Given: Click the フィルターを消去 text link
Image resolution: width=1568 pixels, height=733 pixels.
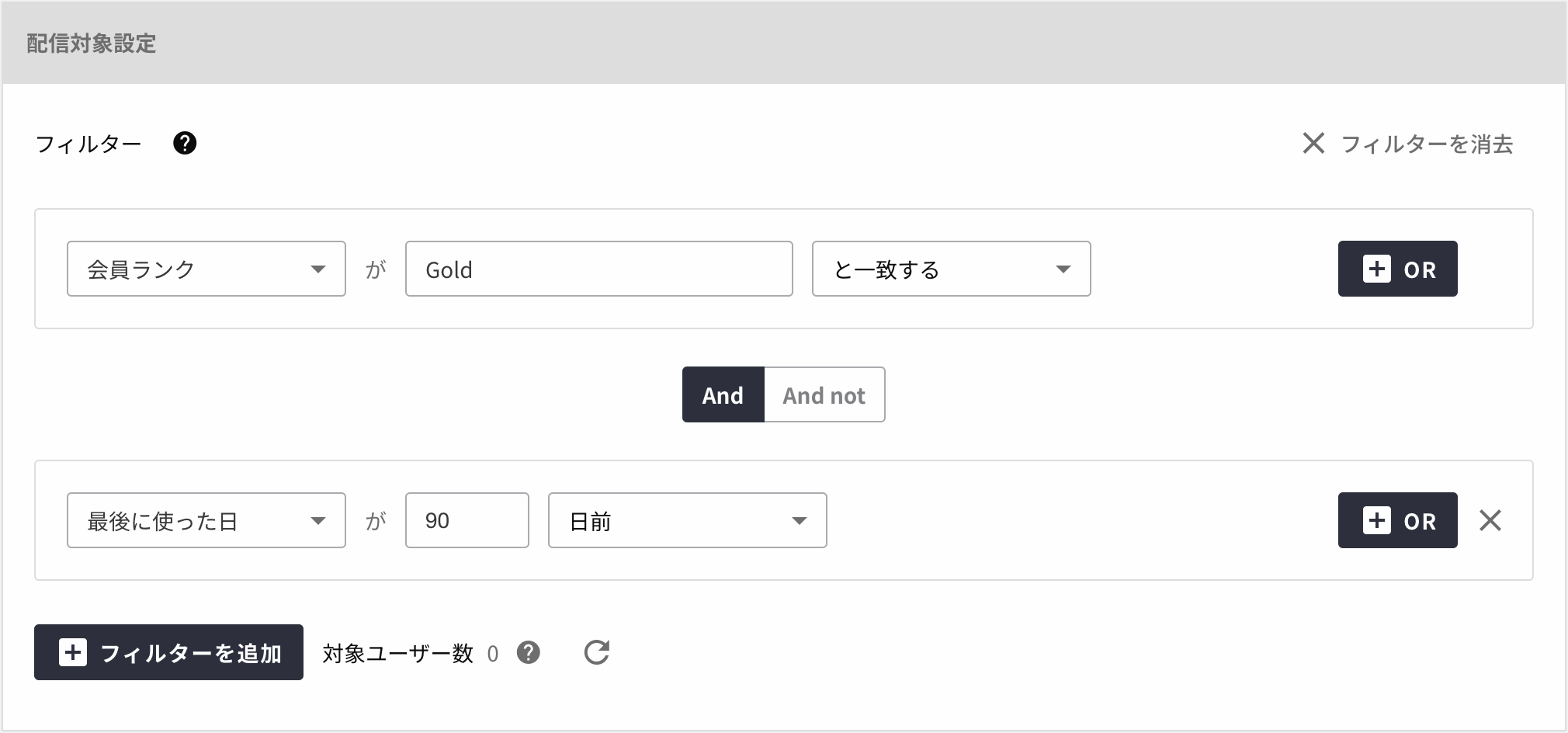Looking at the screenshot, I should click(1427, 144).
